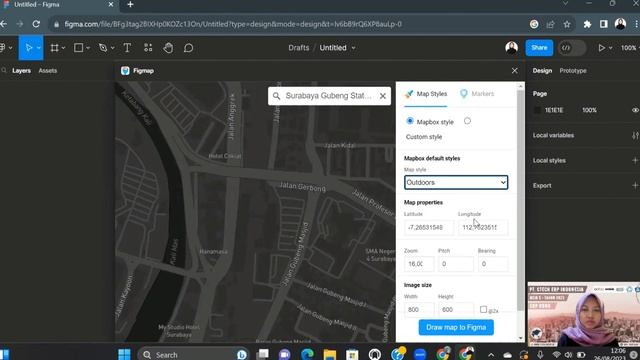
Task: Open Microsoft Edge from taskbar
Action: [x=307, y=354]
